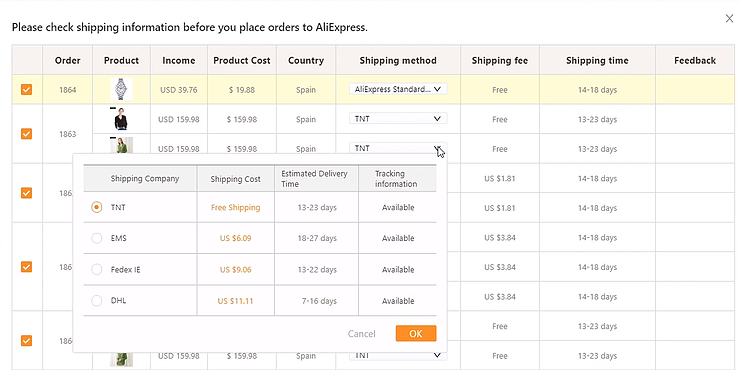The image size is (740, 370).
Task: Toggle the last visible order checkbox at the bottom
Action: [26, 340]
